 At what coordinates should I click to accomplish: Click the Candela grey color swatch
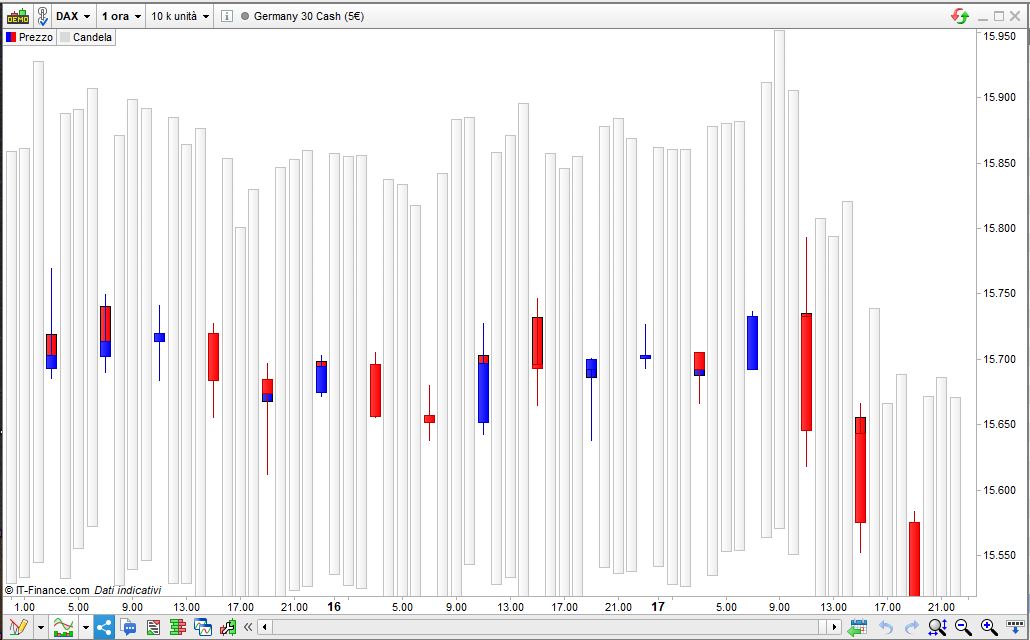pyautogui.click(x=65, y=37)
